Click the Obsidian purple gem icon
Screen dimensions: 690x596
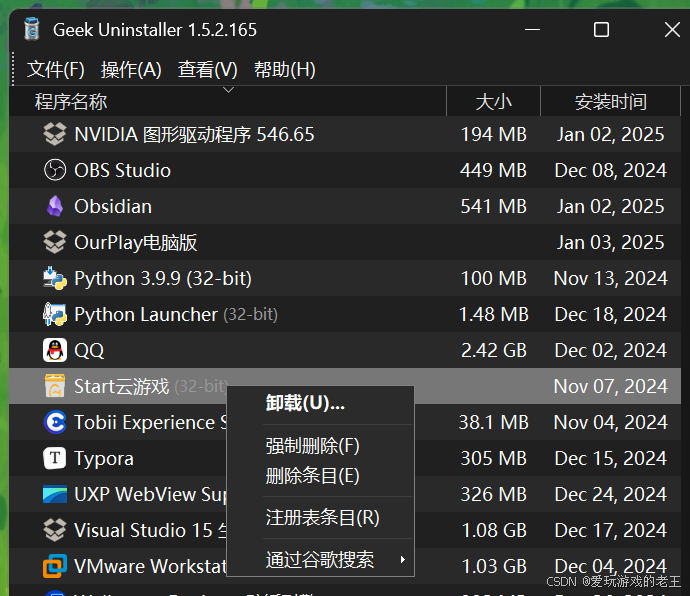55,206
